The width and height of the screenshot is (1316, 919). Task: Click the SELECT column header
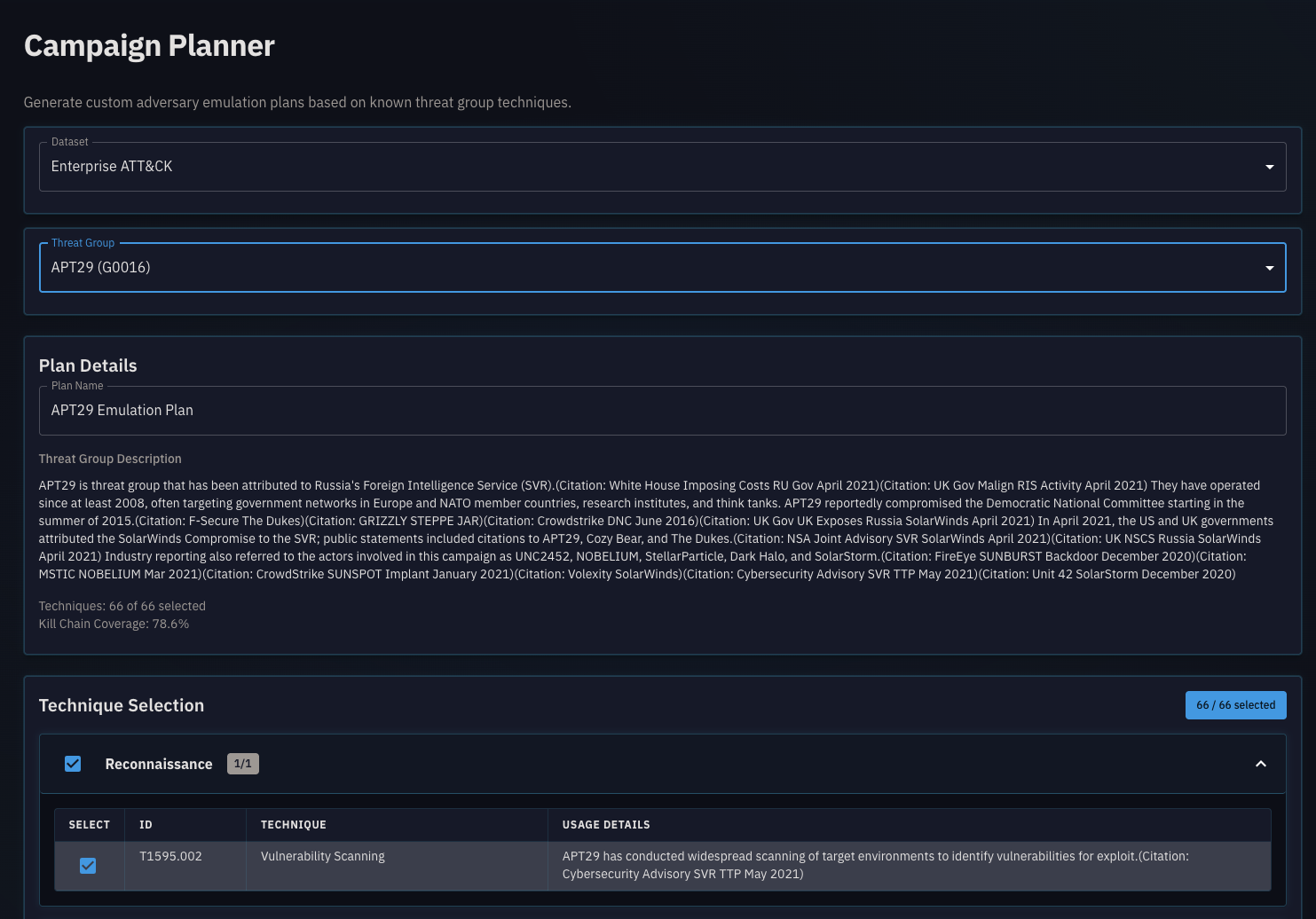click(x=90, y=825)
